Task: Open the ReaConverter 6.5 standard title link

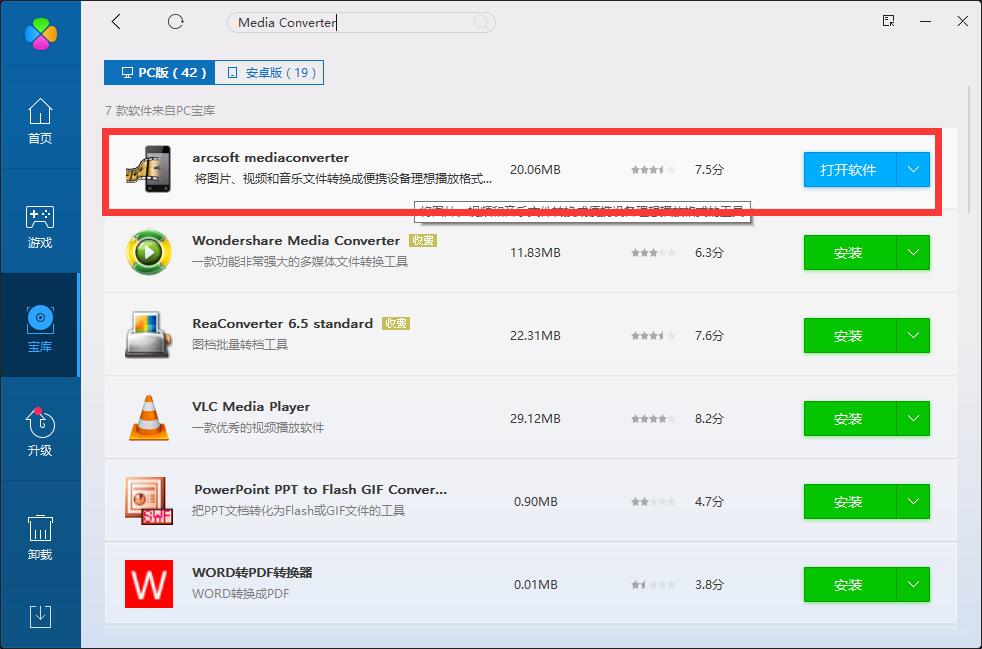Action: (x=282, y=324)
